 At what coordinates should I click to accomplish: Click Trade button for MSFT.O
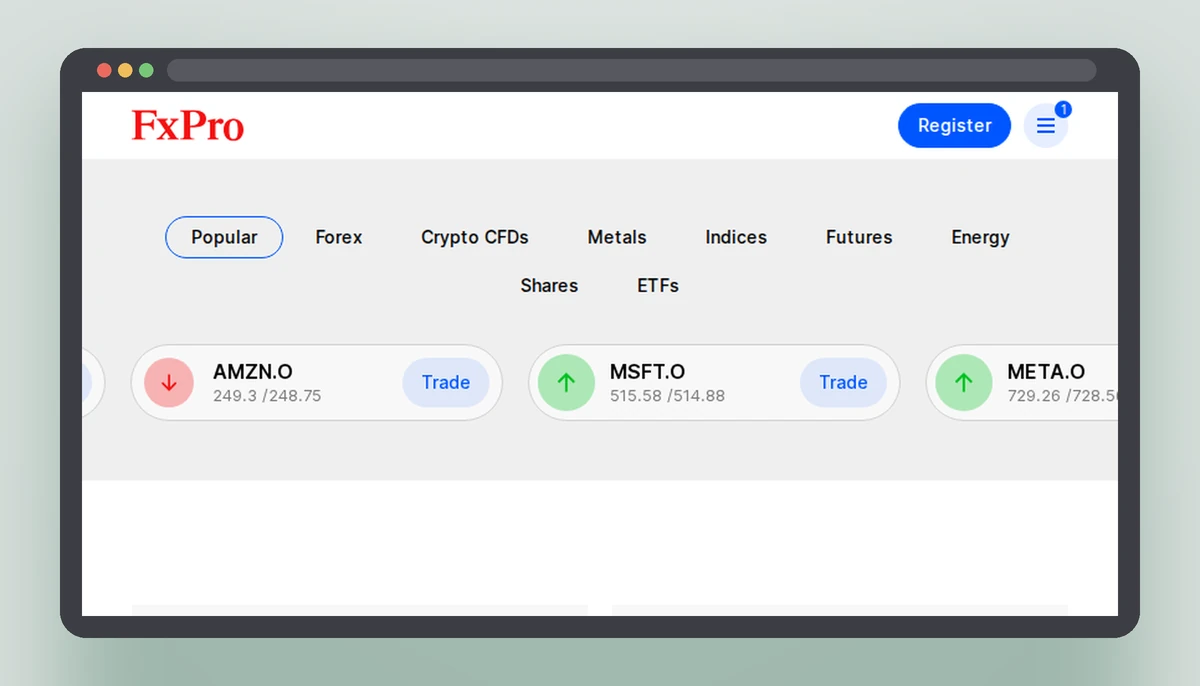click(x=843, y=382)
